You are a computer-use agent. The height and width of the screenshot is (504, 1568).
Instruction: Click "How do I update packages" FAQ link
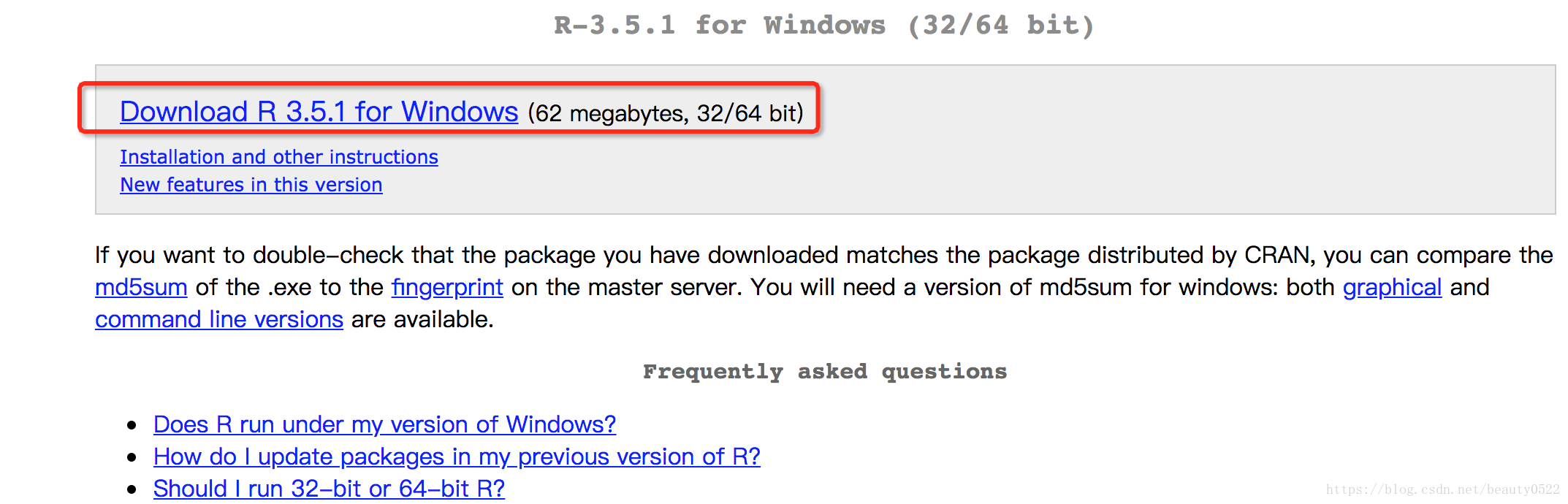point(457,457)
